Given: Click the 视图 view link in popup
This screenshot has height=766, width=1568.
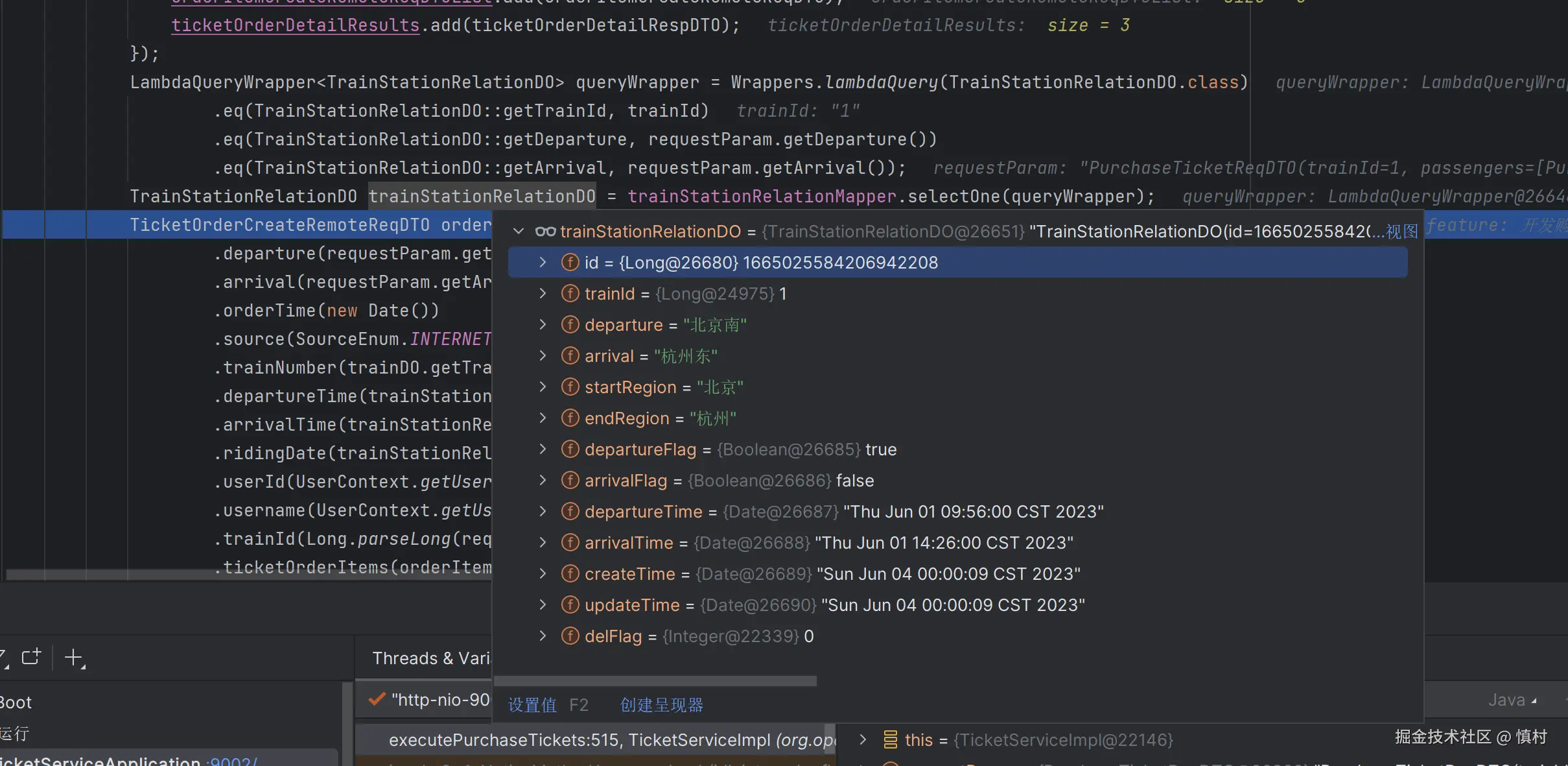Looking at the screenshot, I should tap(1401, 232).
